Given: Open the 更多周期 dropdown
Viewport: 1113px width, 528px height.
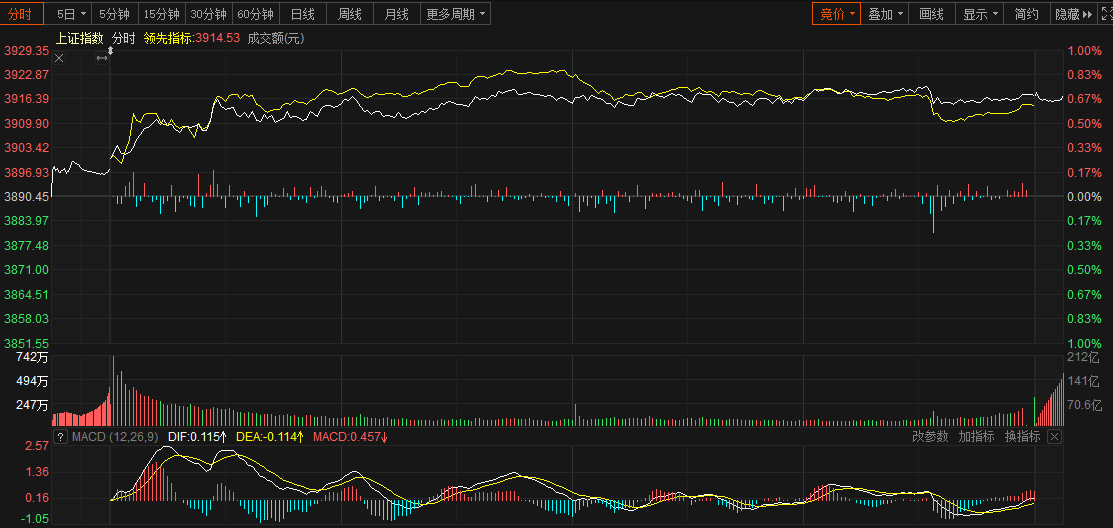Looking at the screenshot, I should tap(455, 14).
